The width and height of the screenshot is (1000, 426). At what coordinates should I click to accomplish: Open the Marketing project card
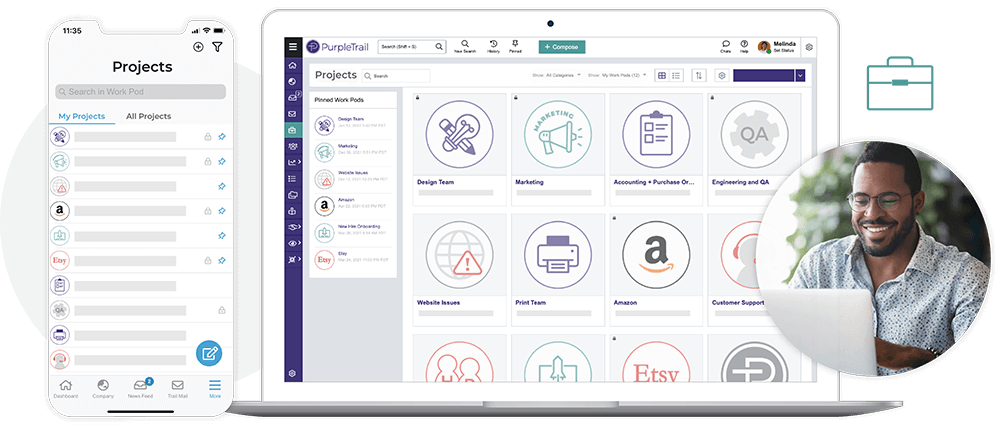558,149
